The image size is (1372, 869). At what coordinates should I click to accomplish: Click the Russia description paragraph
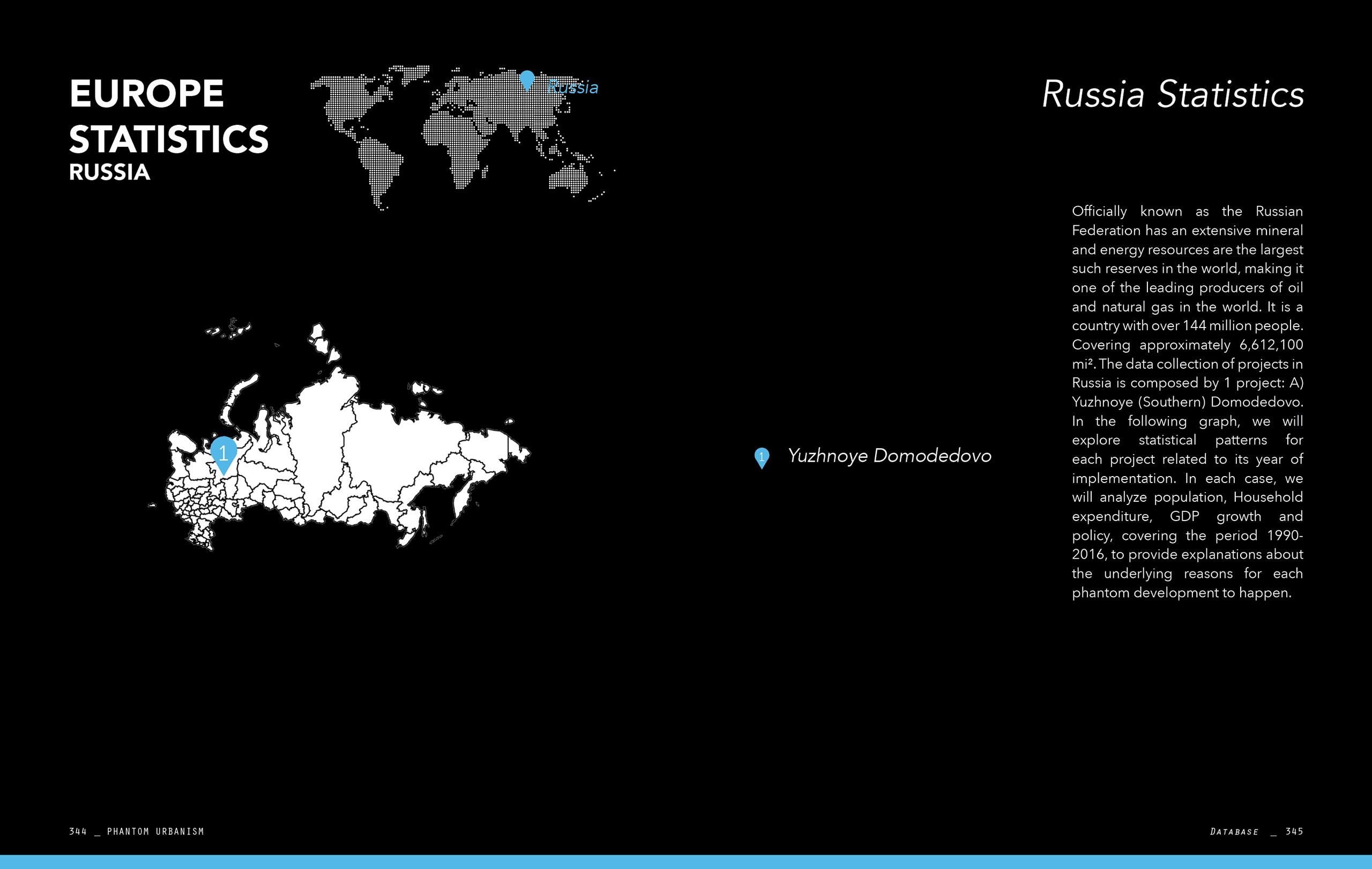1187,402
